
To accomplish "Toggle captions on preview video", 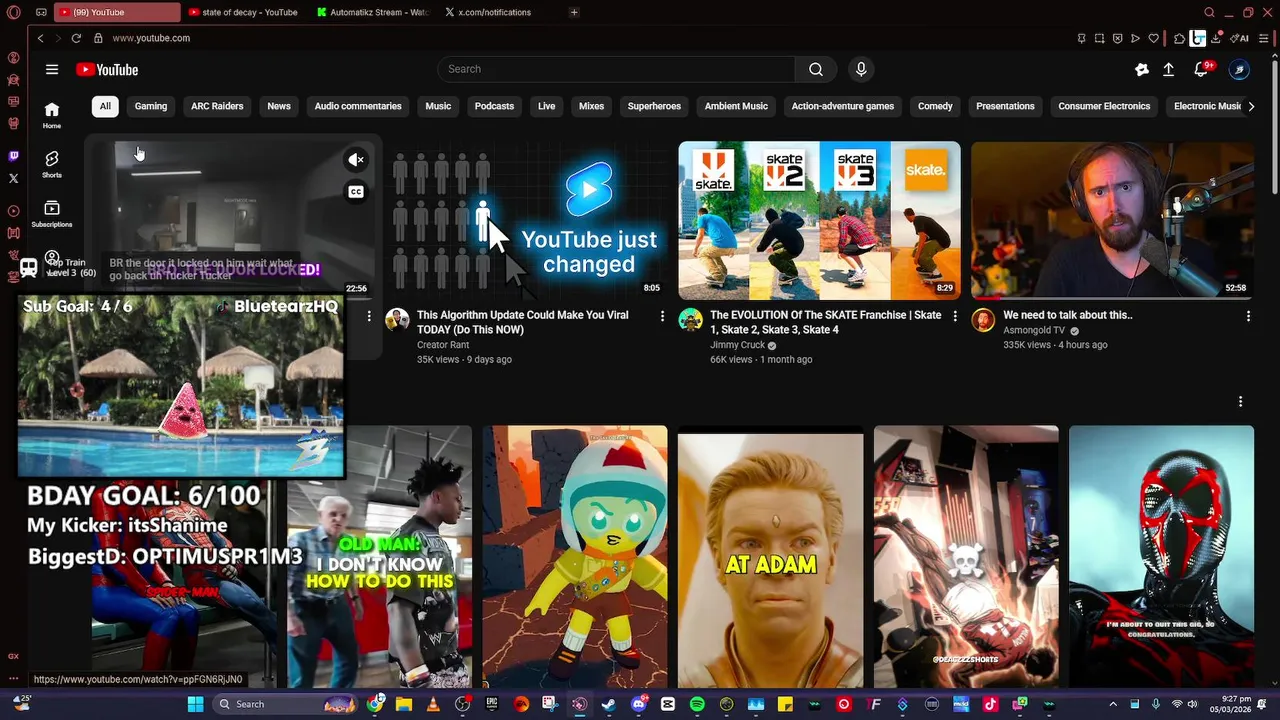I will tap(356, 192).
